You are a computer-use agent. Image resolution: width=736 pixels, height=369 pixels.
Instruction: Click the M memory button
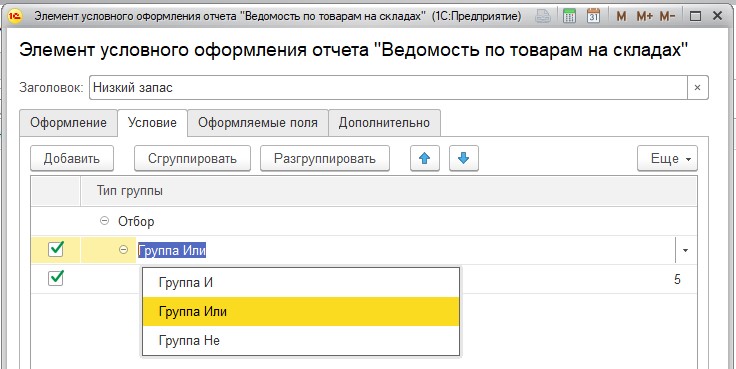click(x=621, y=16)
